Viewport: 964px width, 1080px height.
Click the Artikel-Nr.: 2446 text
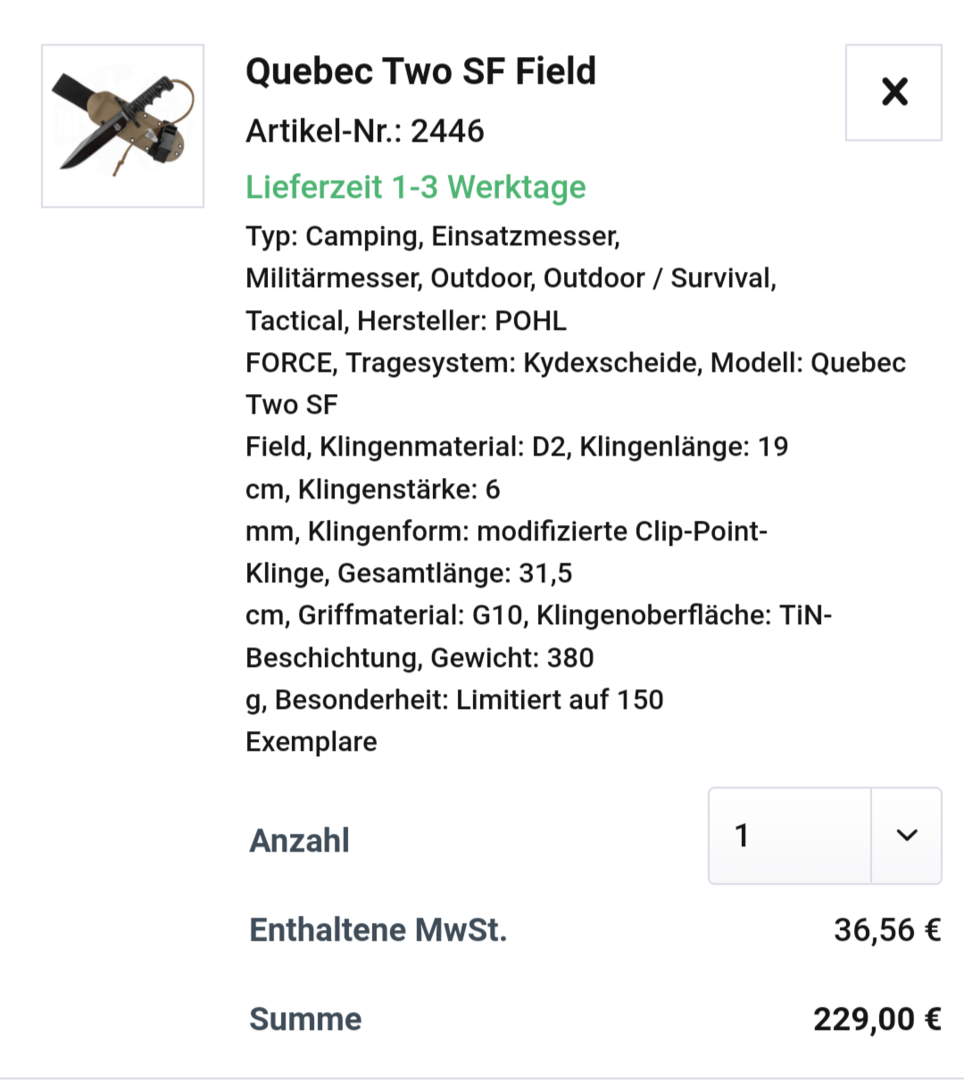(x=364, y=130)
